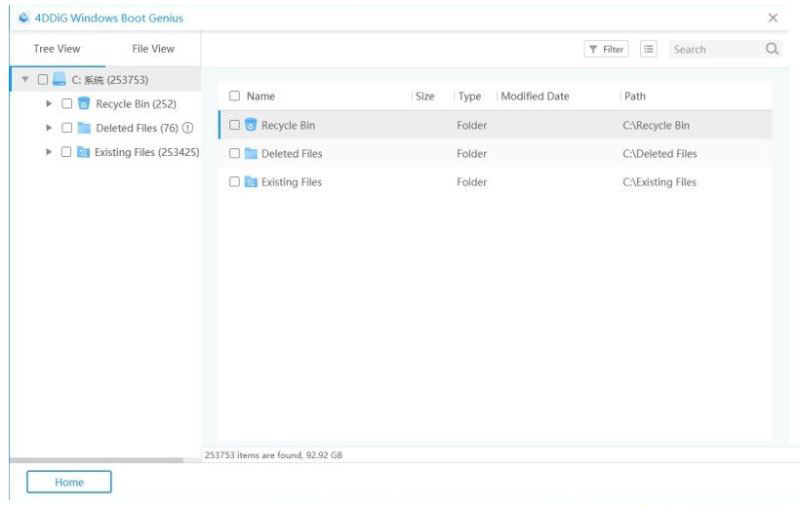Screen dimensions: 800x508
Task: Click the Existing Files folder icon in list
Action: pos(251,182)
